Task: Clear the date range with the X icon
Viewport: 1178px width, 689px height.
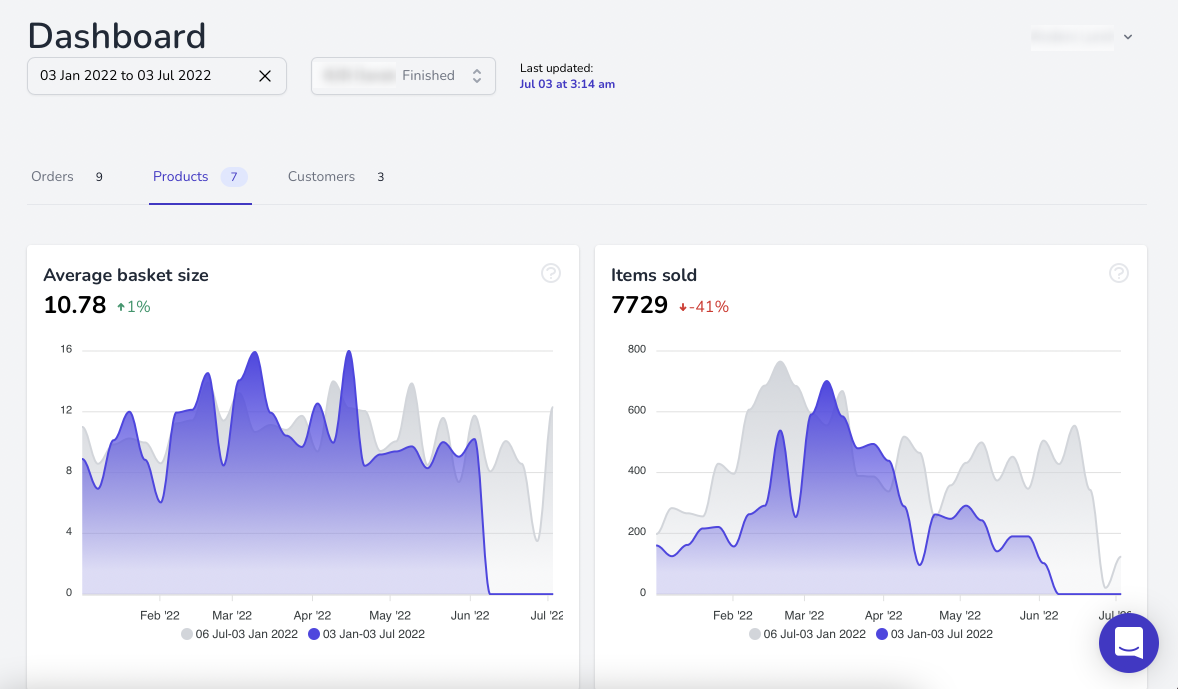Action: [x=265, y=76]
